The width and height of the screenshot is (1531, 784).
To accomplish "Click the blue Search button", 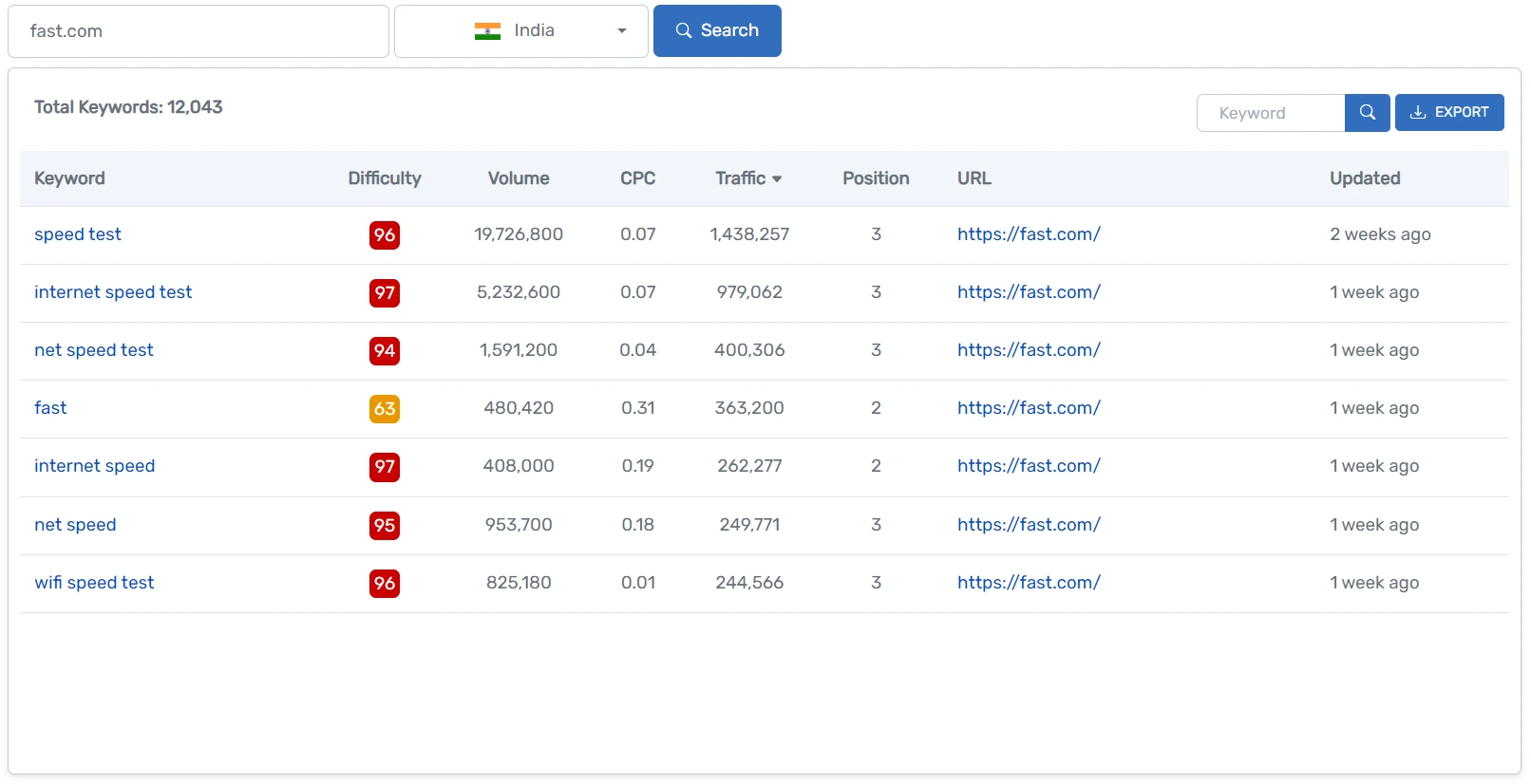I will (x=717, y=30).
